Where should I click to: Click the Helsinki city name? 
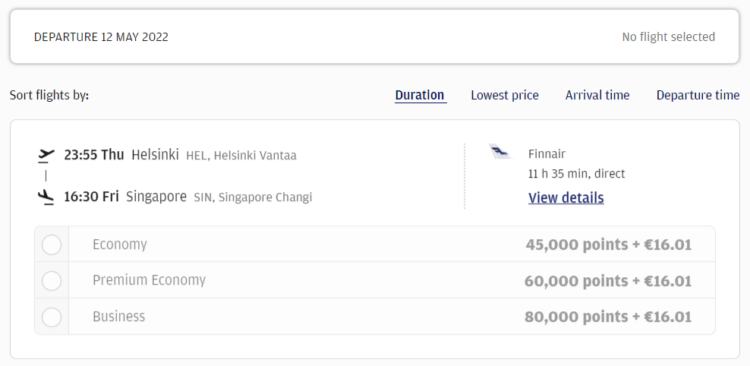(155, 155)
